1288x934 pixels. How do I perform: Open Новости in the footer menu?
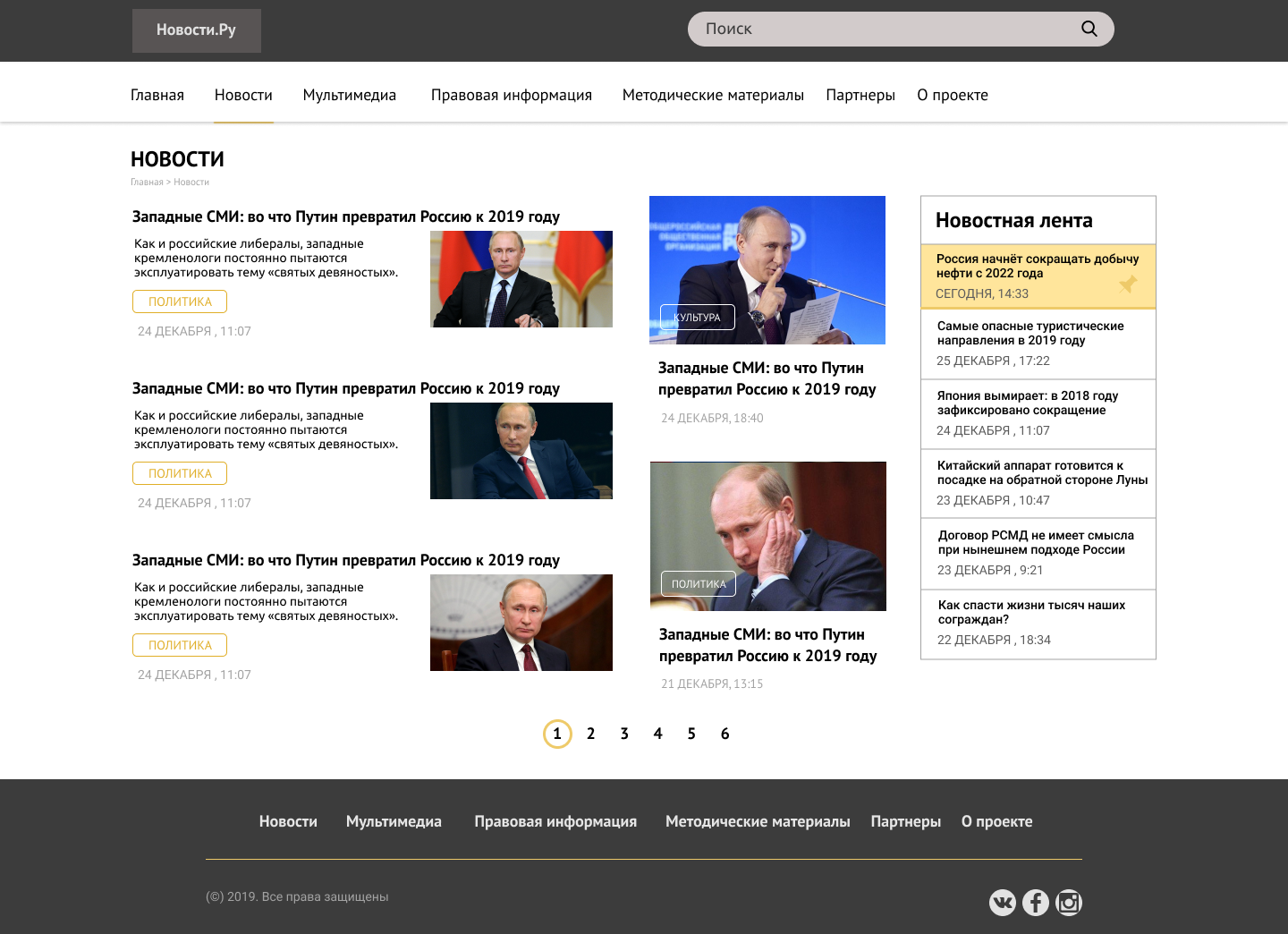pos(288,821)
